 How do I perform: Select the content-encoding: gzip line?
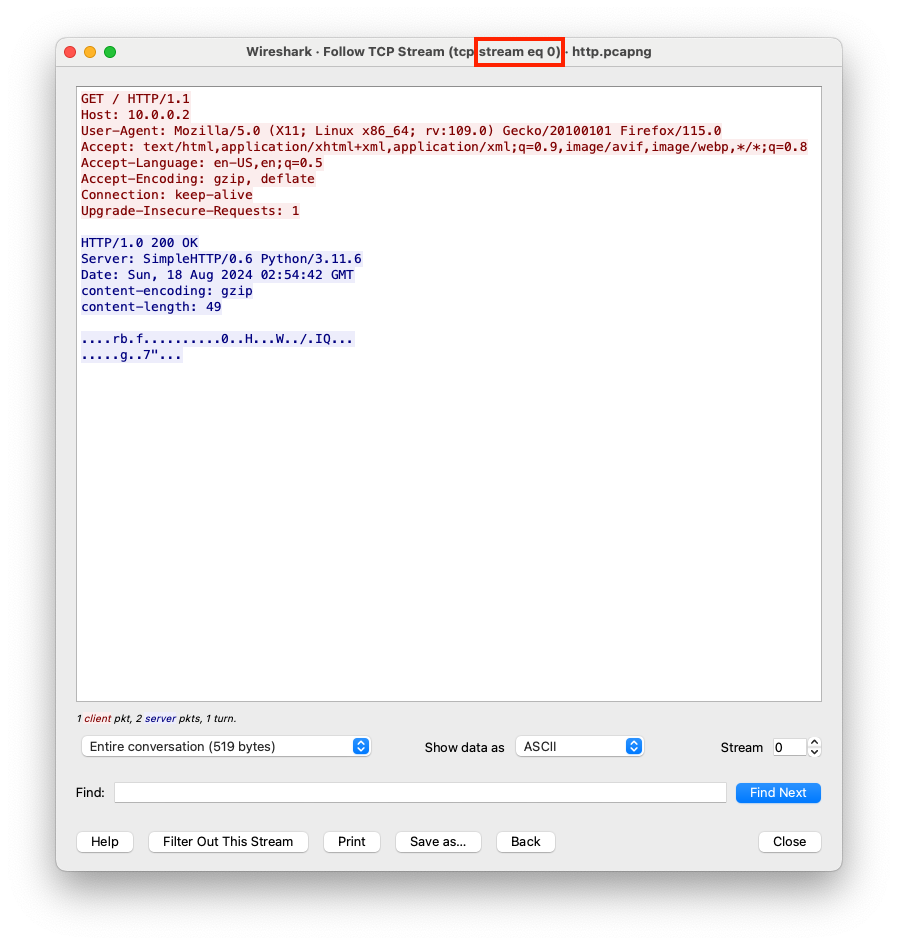[166, 291]
